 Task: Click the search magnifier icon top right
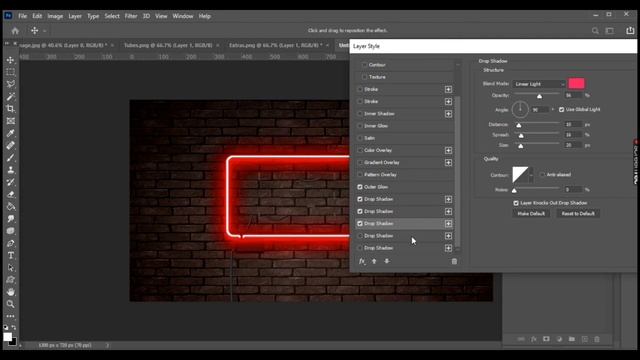pos(595,31)
